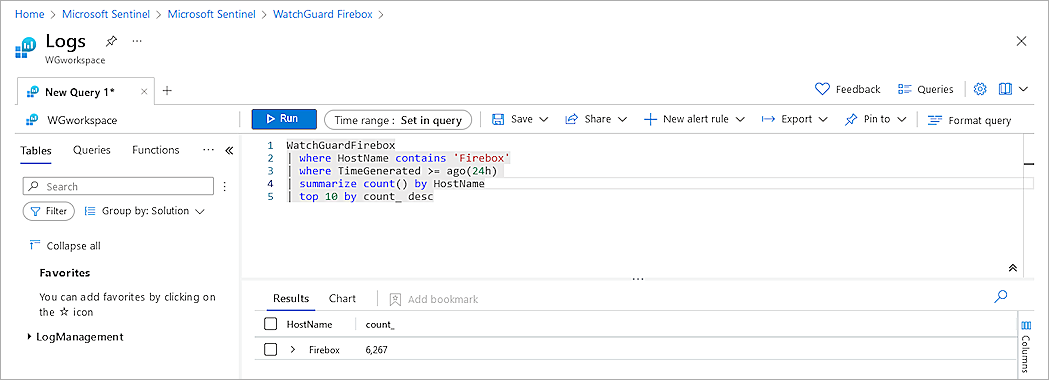Add a new query tab
Screen dimensions: 1049x380
tap(167, 91)
